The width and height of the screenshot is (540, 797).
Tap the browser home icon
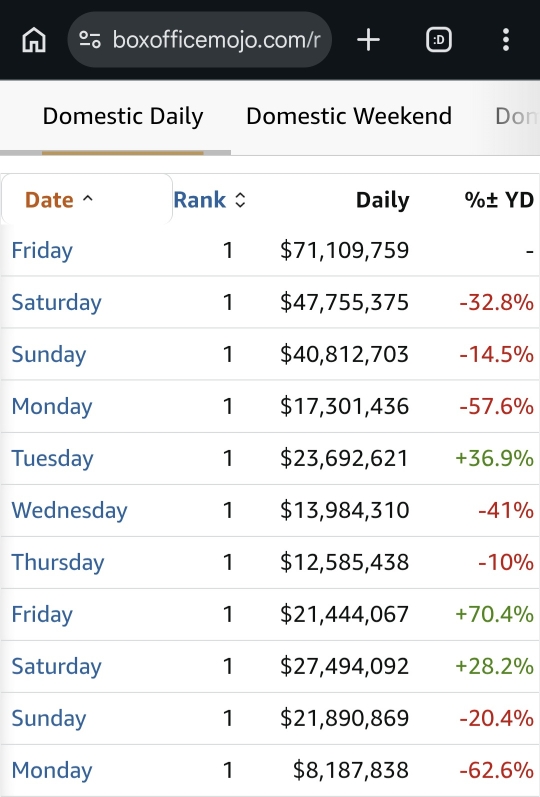click(34, 40)
